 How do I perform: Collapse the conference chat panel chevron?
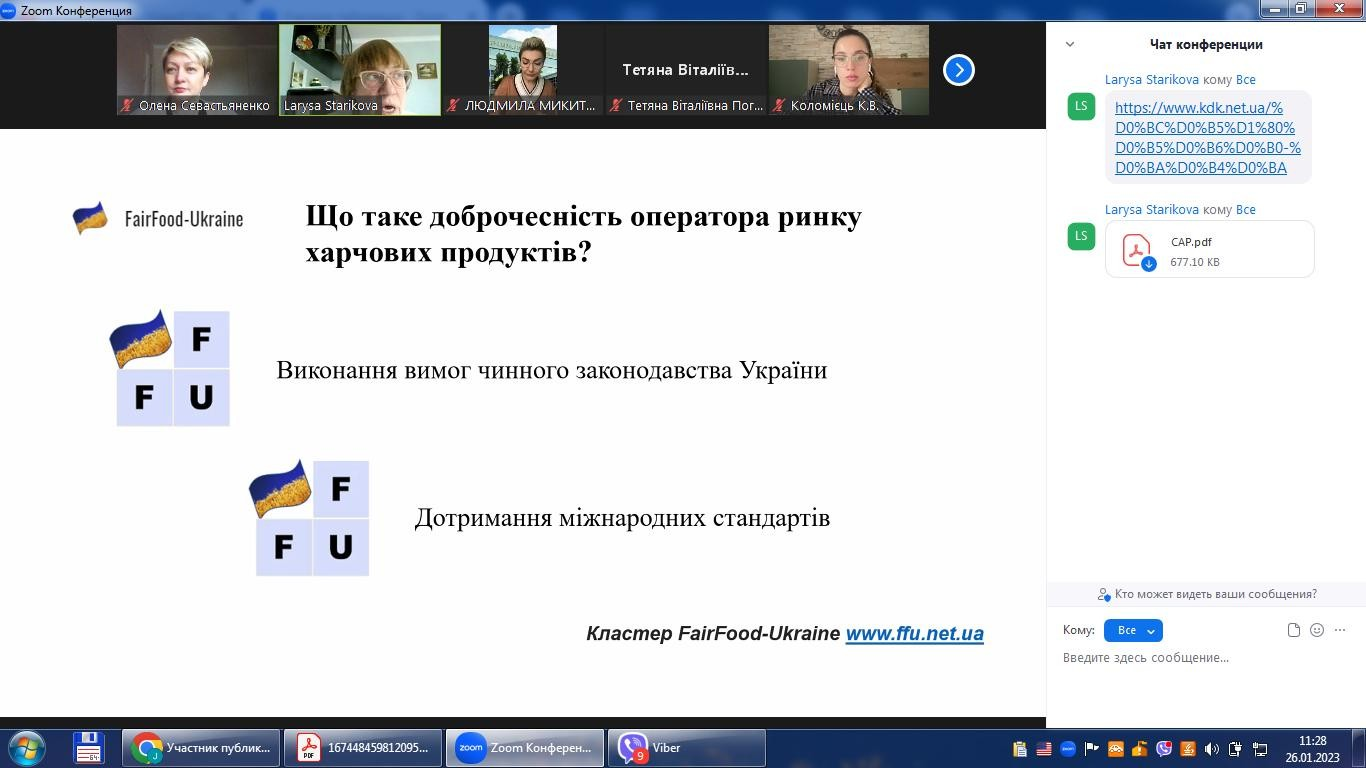(x=1070, y=44)
